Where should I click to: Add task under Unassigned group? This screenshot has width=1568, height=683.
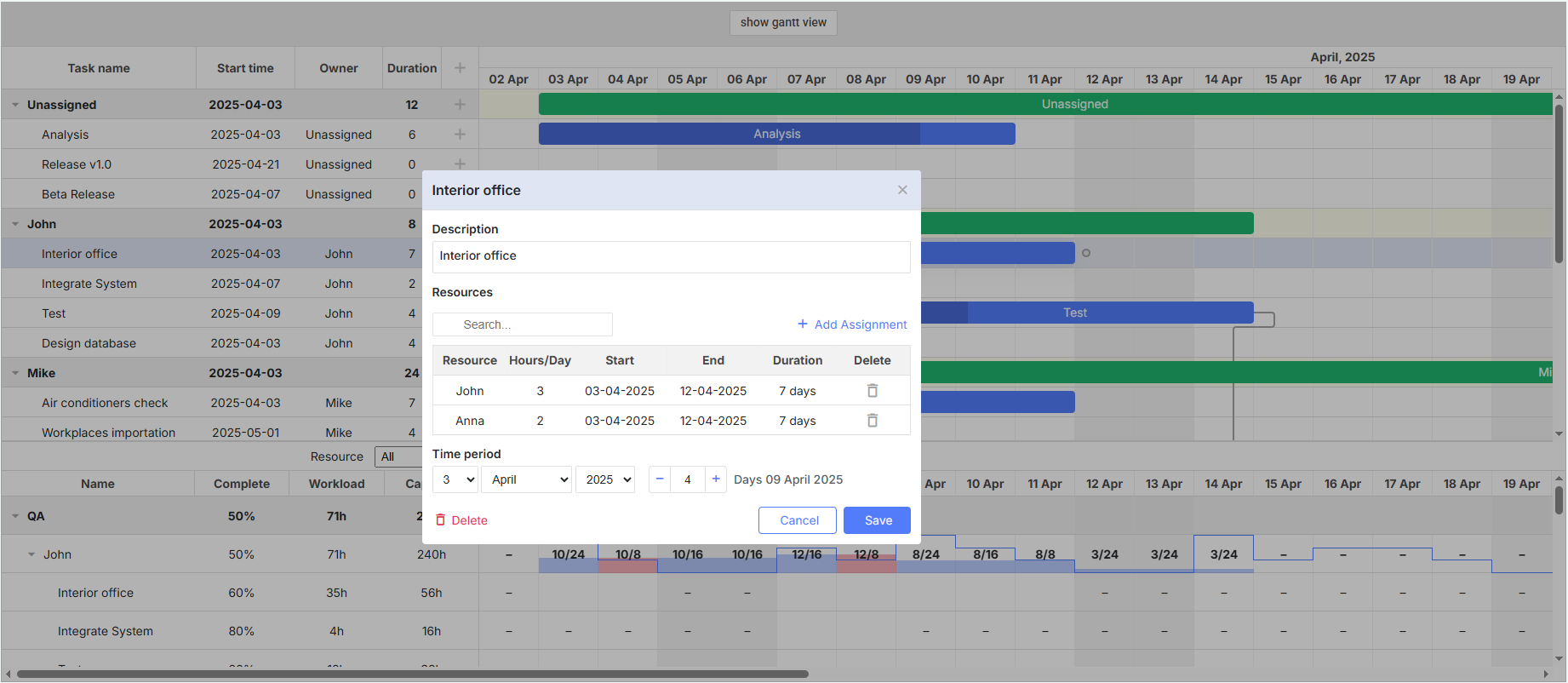460,105
